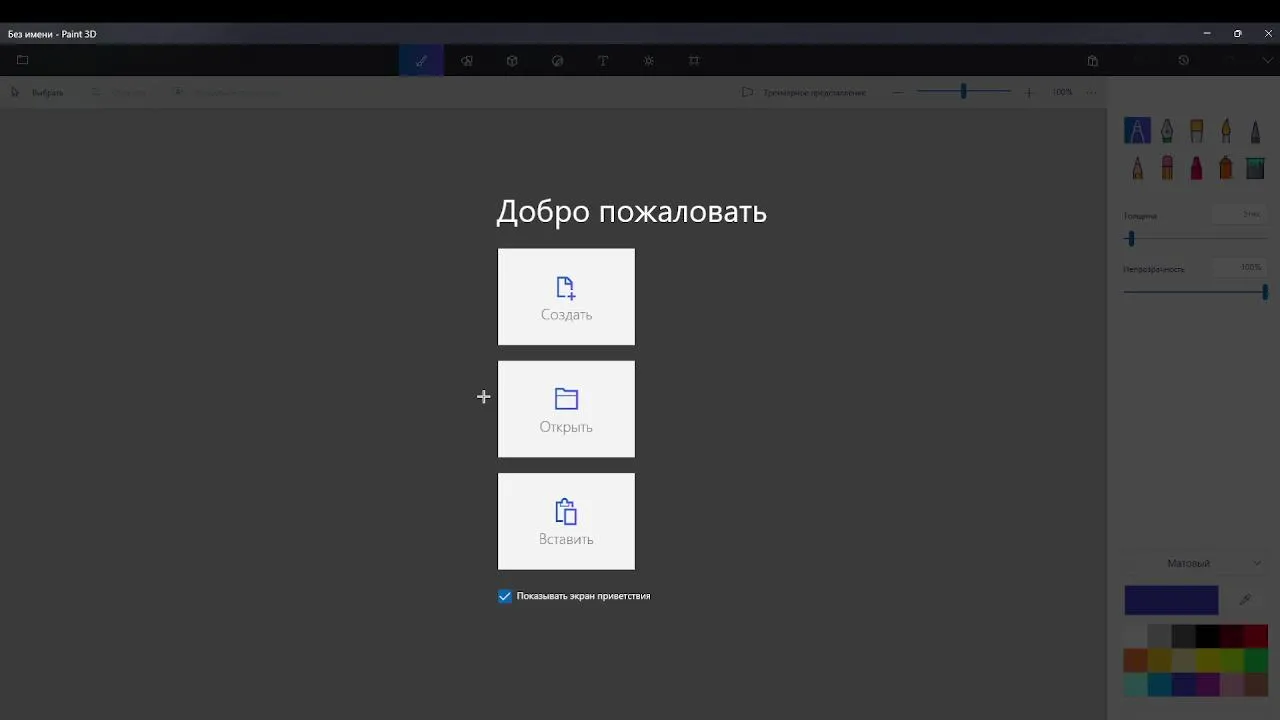
Task: Open the Effects sun icon
Action: pyautogui.click(x=649, y=60)
